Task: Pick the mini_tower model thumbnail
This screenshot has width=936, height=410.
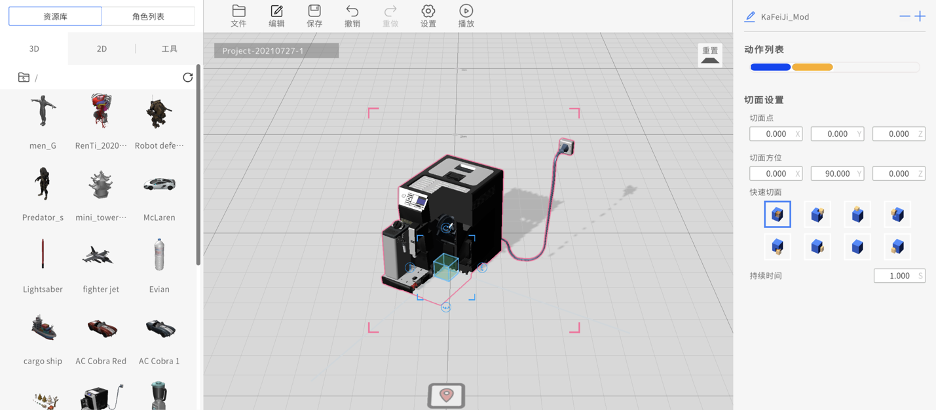Action: pyautogui.click(x=101, y=184)
